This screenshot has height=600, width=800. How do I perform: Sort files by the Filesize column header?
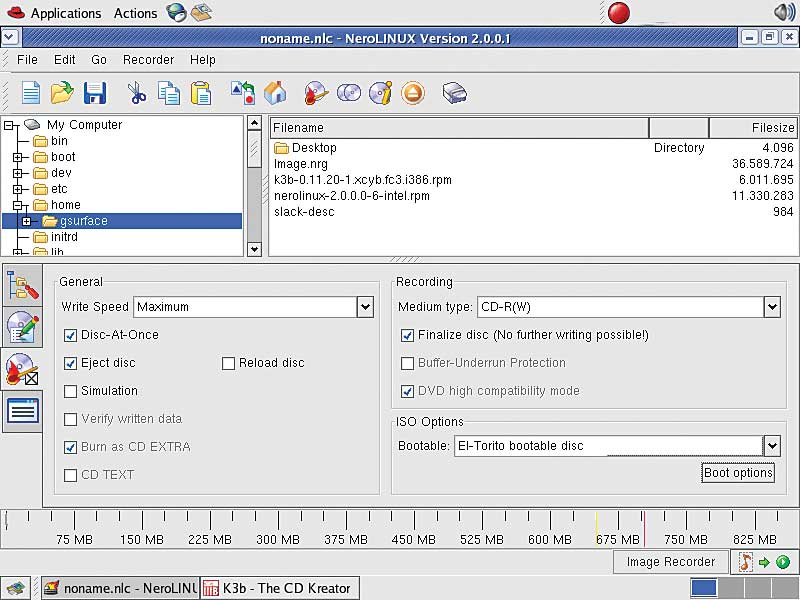(x=753, y=128)
